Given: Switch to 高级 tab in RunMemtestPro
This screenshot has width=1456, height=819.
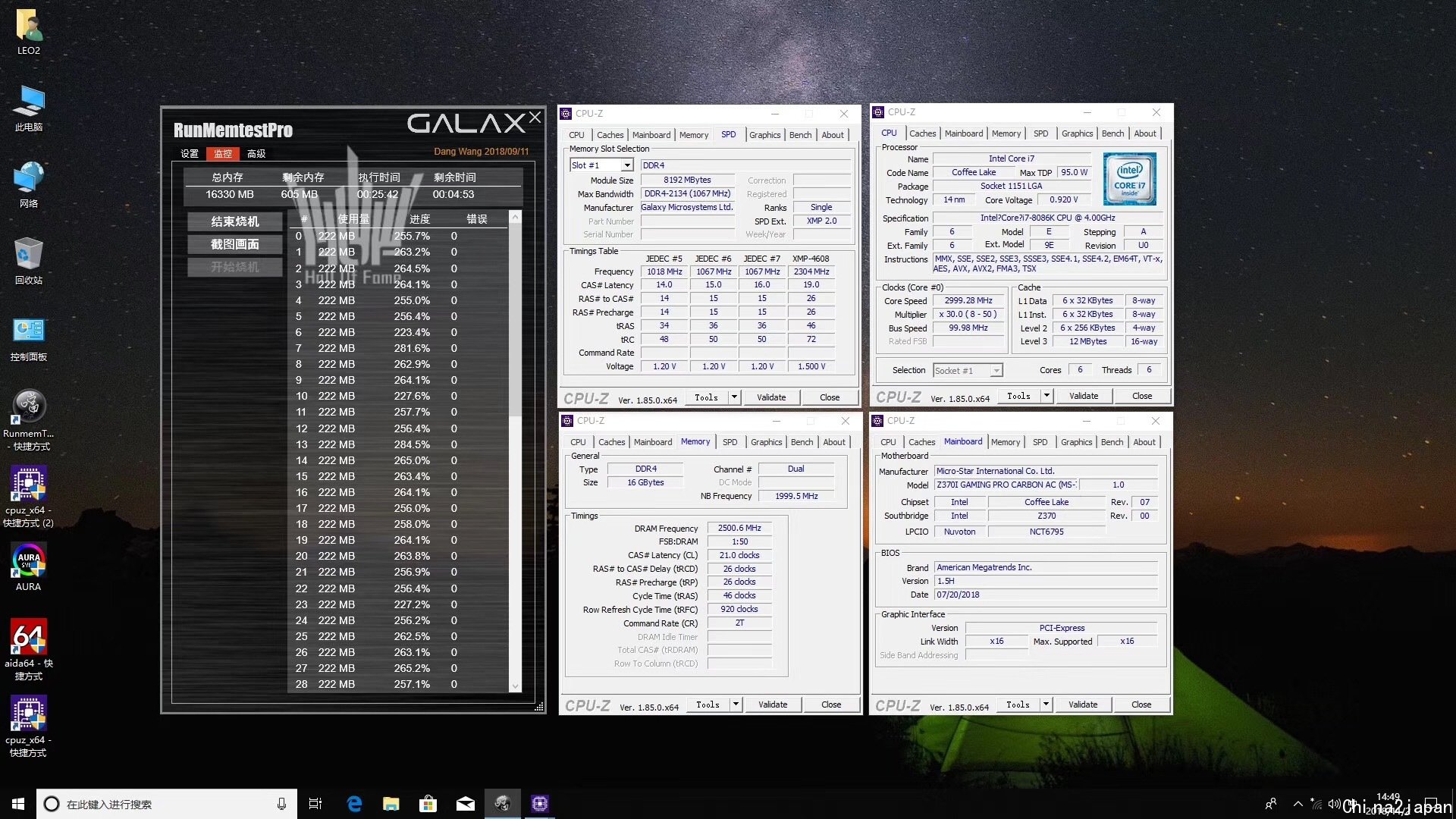Looking at the screenshot, I should (x=256, y=154).
